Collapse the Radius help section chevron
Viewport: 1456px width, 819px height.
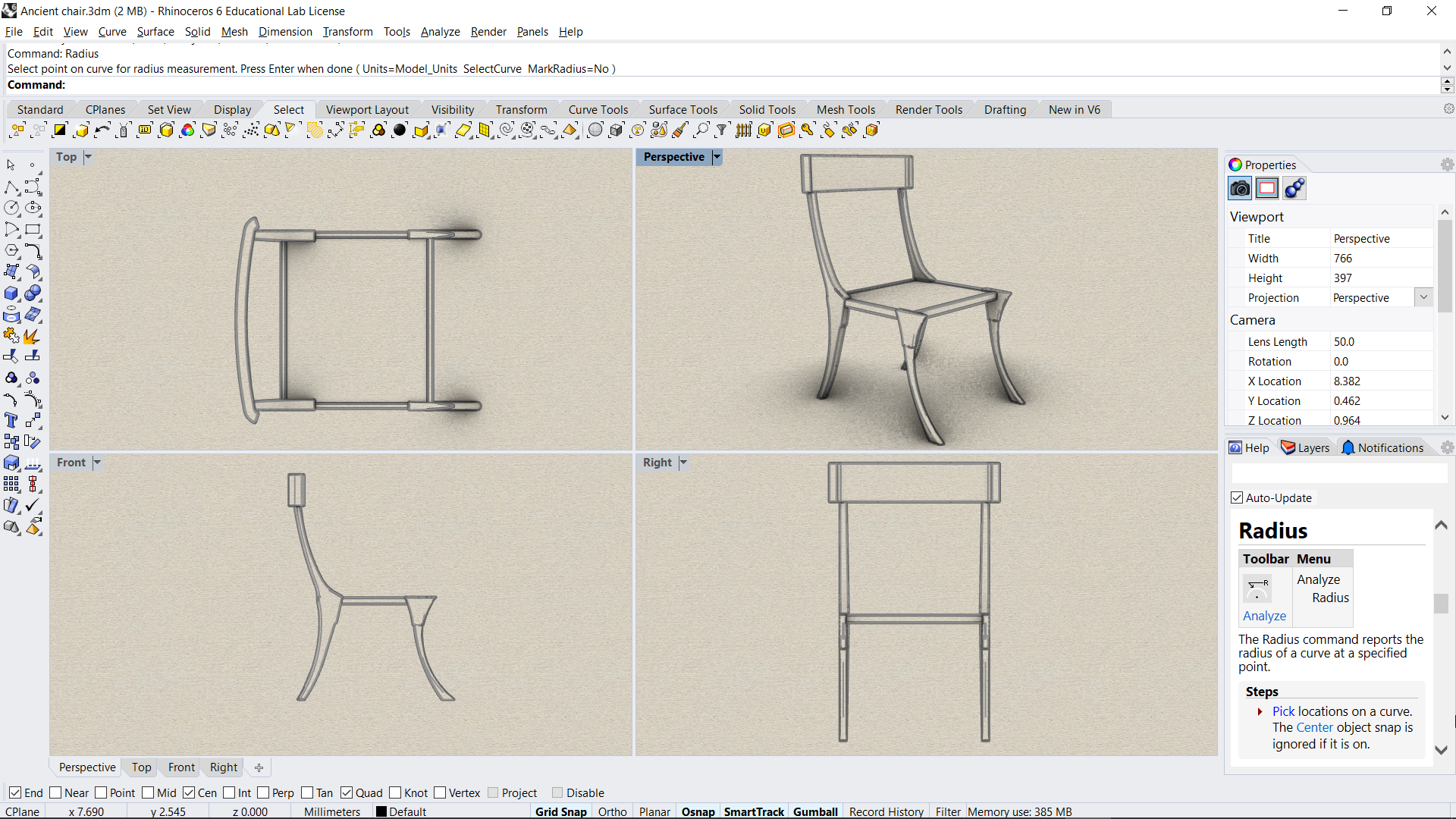(1441, 526)
